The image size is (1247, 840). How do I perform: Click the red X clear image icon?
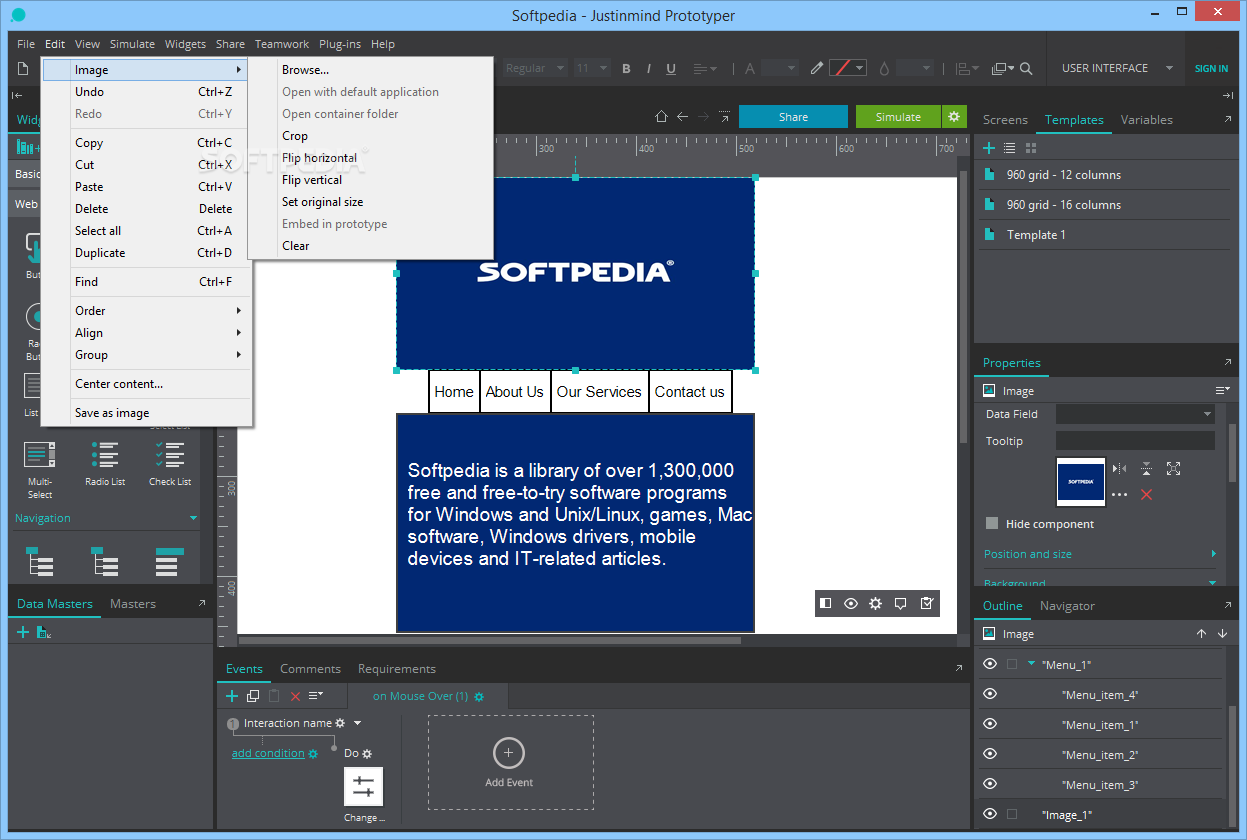(x=1146, y=494)
